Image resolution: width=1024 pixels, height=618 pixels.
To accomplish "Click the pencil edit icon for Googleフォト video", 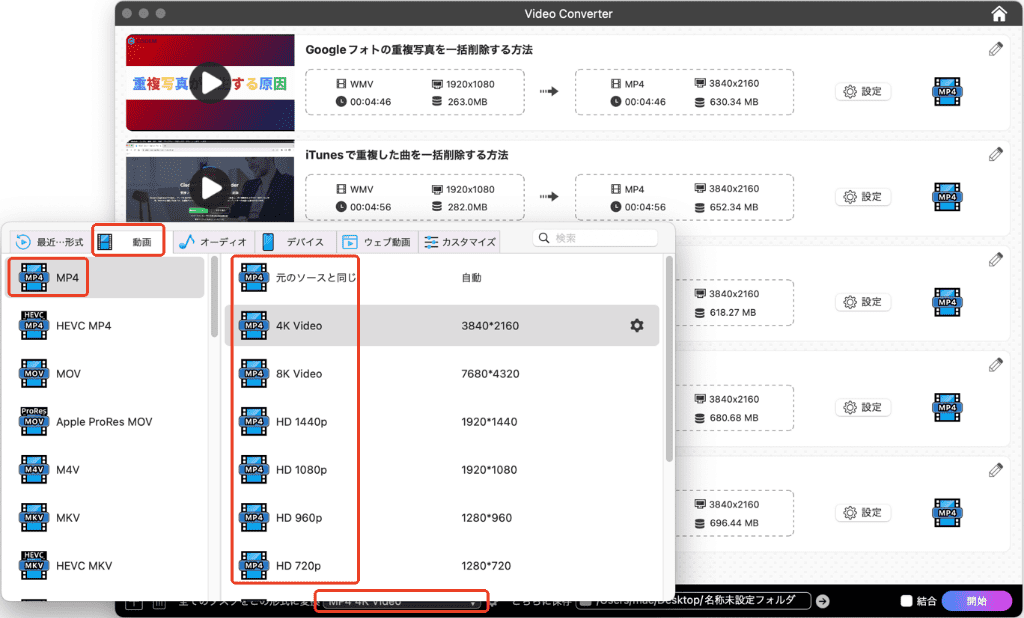I will [995, 48].
